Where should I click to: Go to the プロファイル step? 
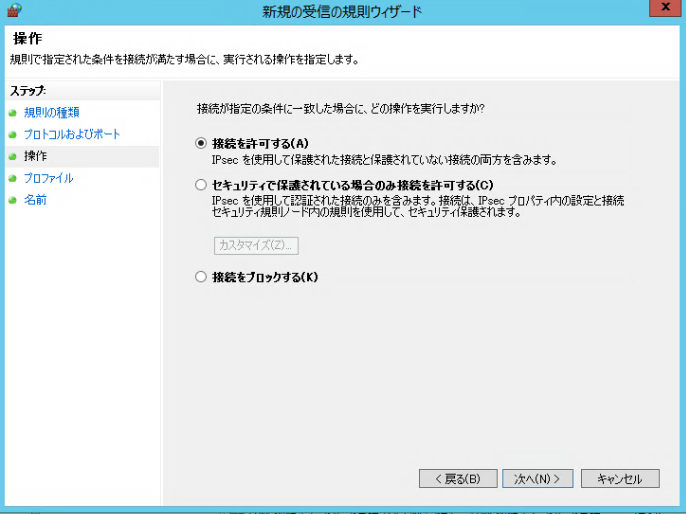(49, 178)
